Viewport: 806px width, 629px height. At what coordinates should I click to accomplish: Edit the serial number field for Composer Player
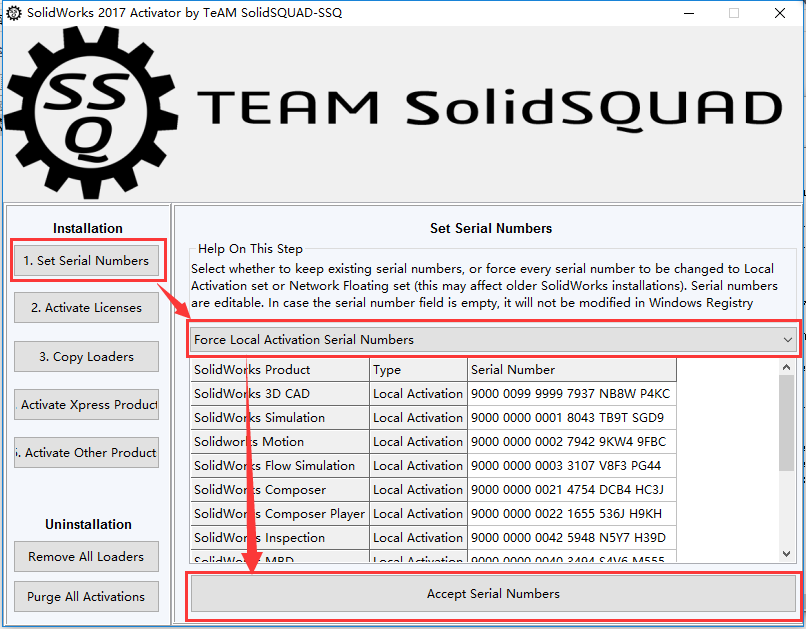click(572, 513)
